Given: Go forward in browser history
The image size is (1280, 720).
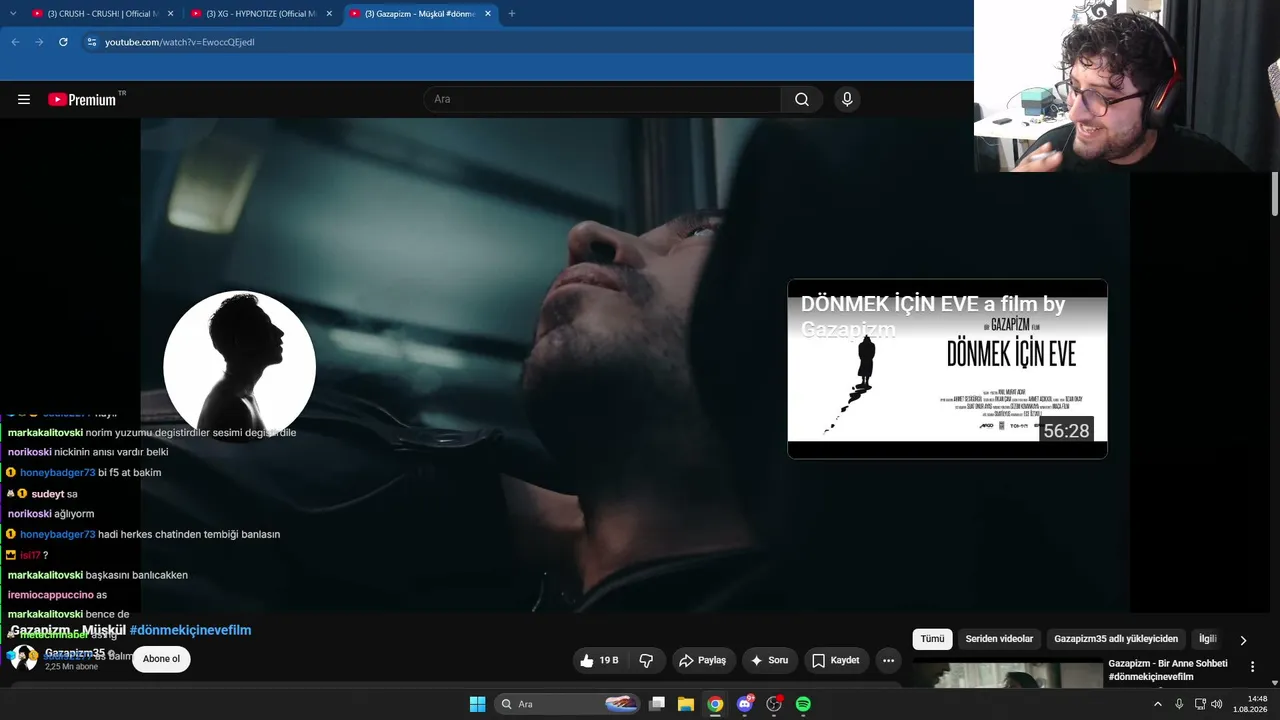Looking at the screenshot, I should pyautogui.click(x=39, y=42).
